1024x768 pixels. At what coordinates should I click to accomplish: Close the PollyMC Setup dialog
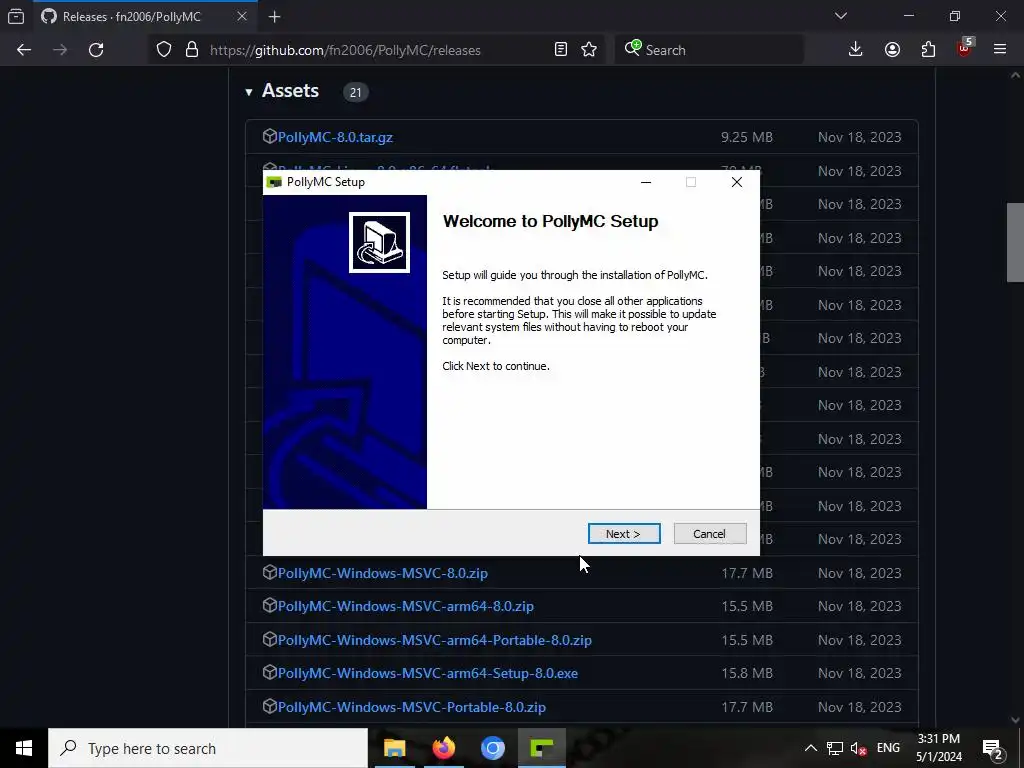click(737, 182)
